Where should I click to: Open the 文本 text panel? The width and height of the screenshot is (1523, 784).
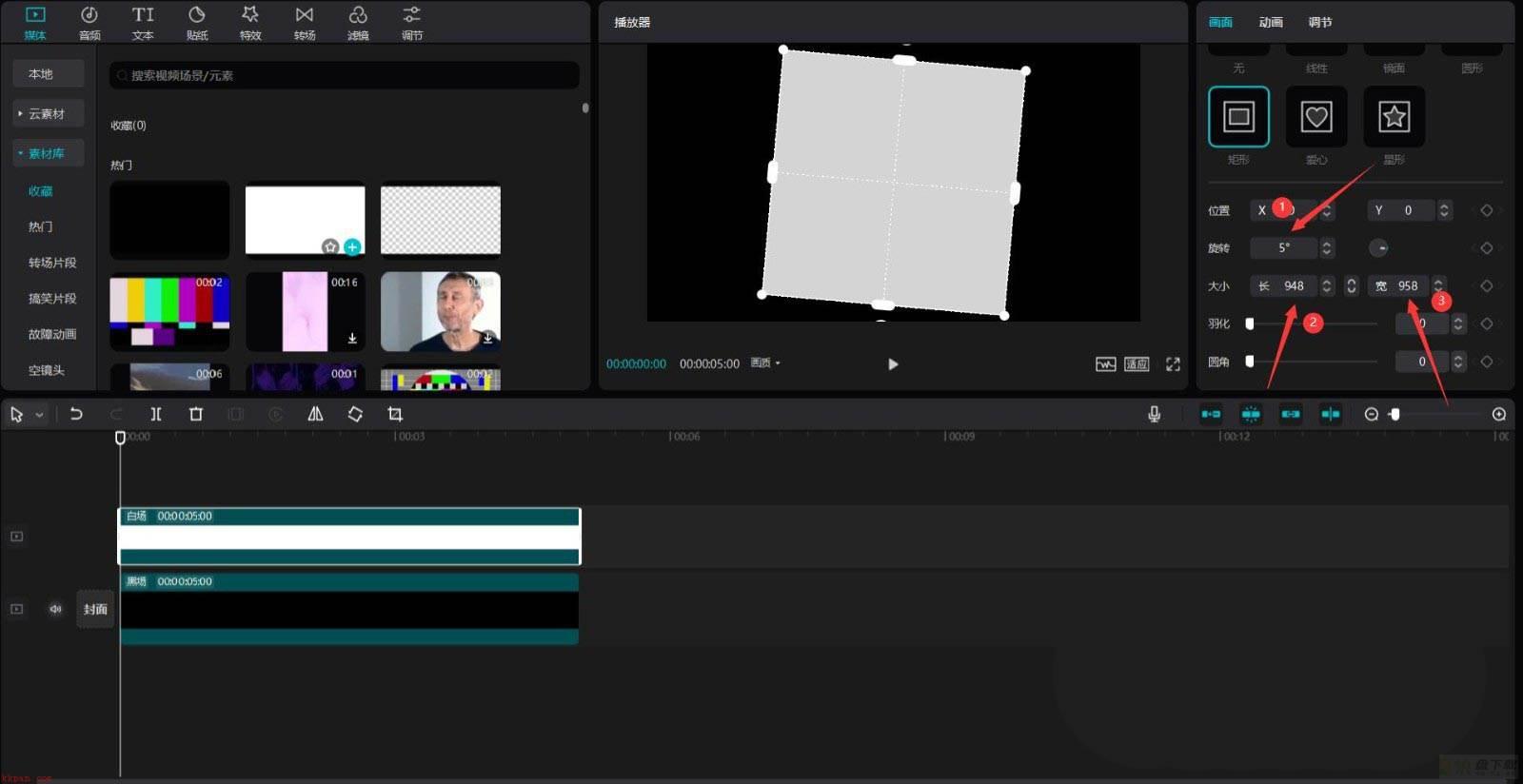click(143, 23)
